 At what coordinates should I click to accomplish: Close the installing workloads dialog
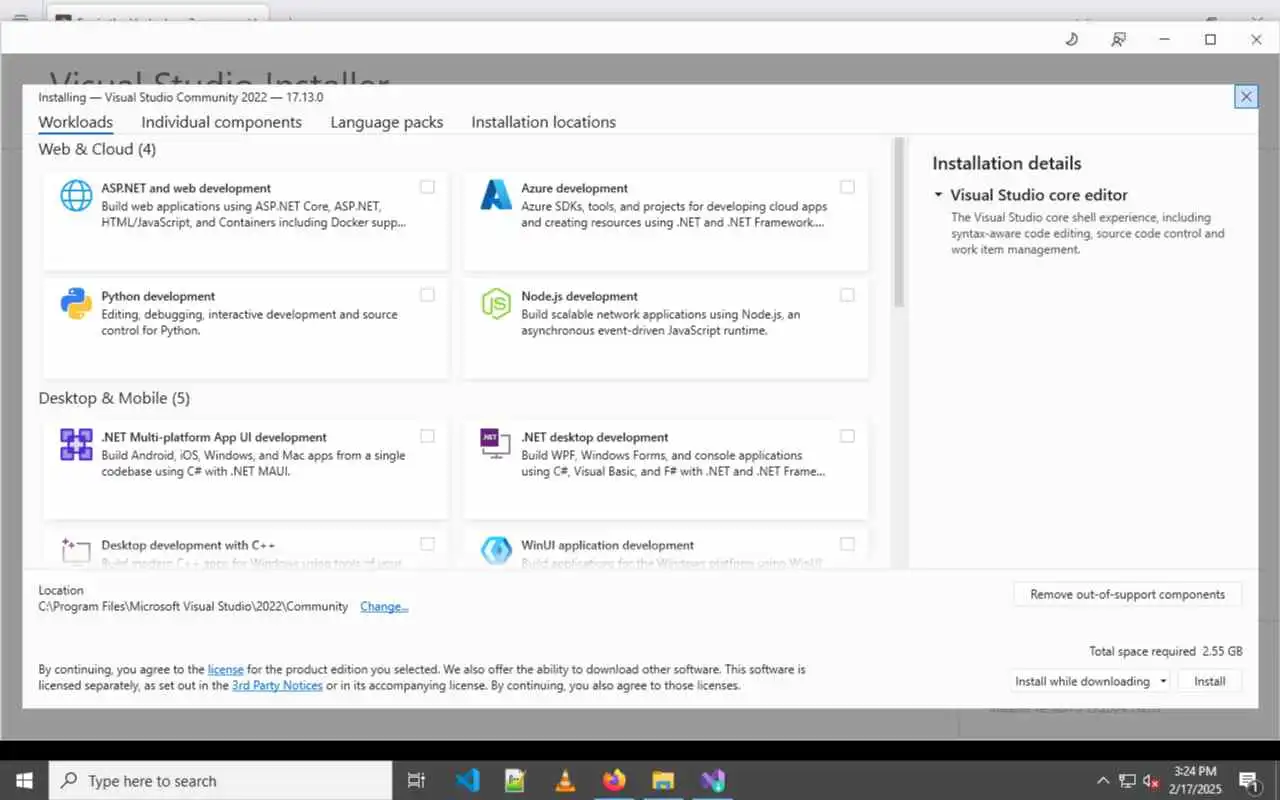[1246, 97]
